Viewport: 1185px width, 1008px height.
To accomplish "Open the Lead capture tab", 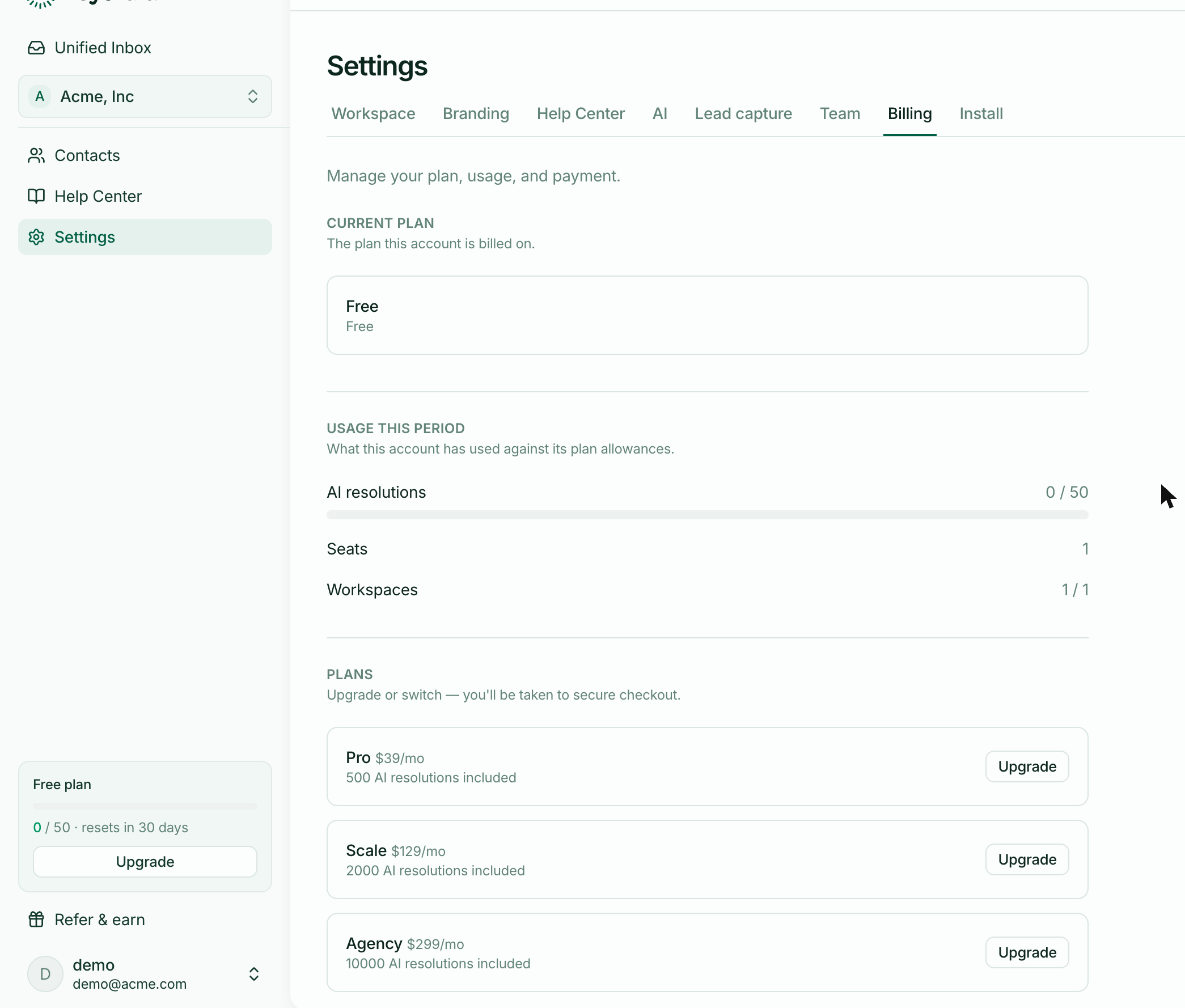I will tap(744, 114).
